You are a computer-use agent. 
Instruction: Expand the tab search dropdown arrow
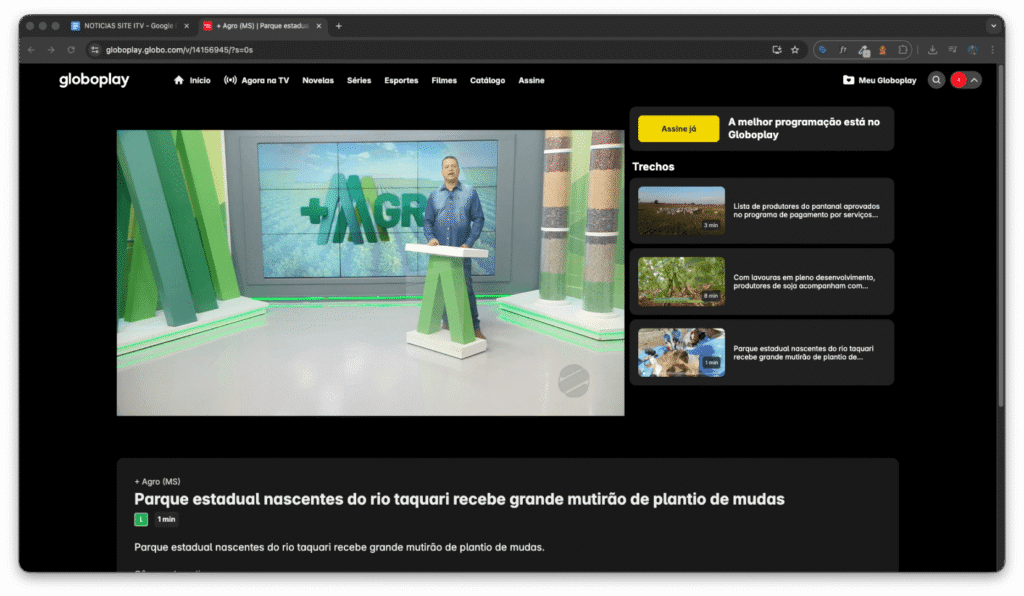[993, 26]
